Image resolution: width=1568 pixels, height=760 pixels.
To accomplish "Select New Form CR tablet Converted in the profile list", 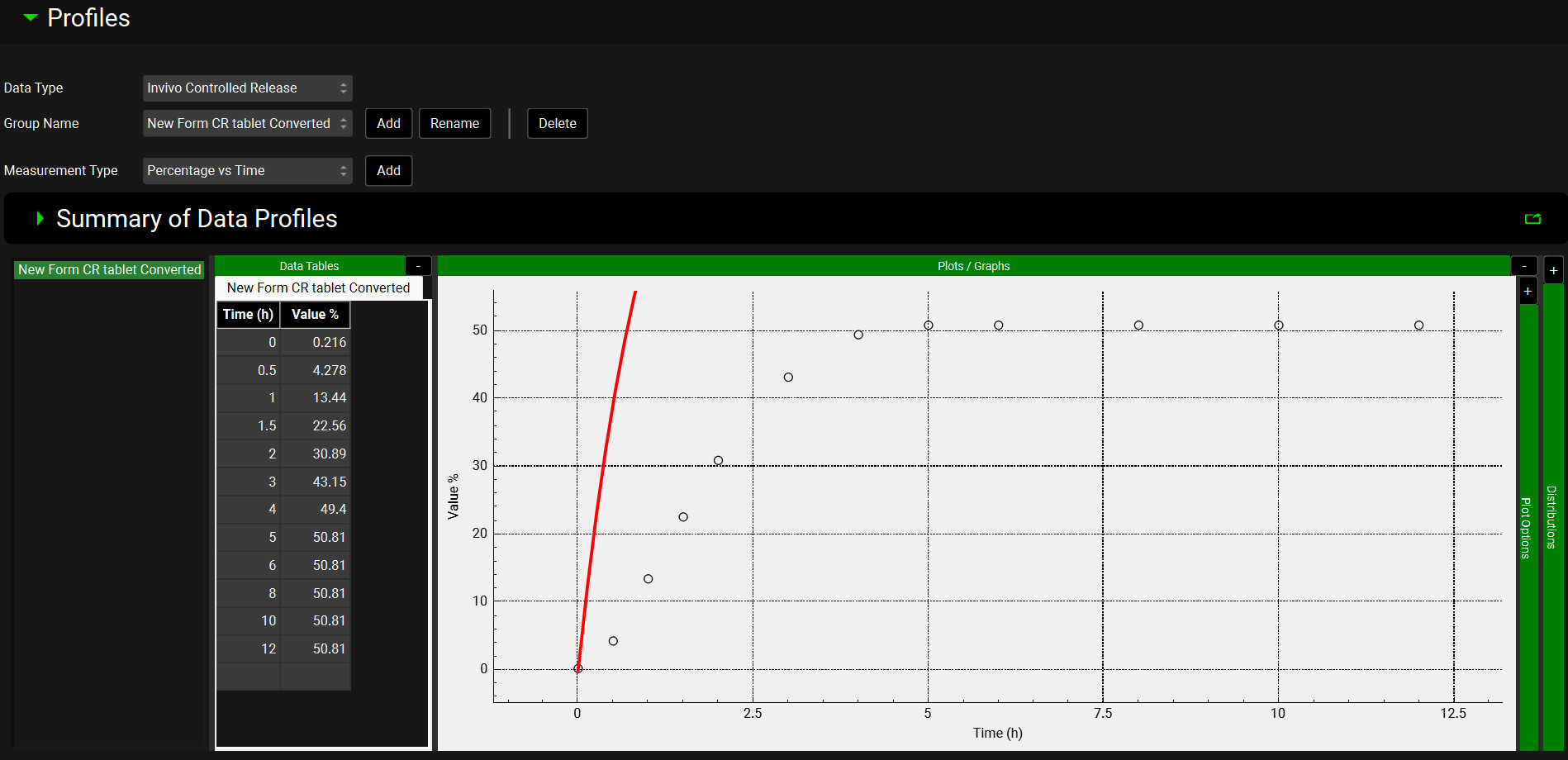I will point(109,270).
